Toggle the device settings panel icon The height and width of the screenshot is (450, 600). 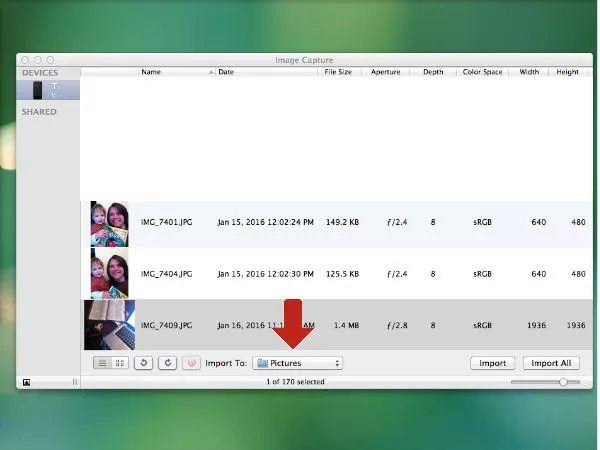[x=26, y=382]
